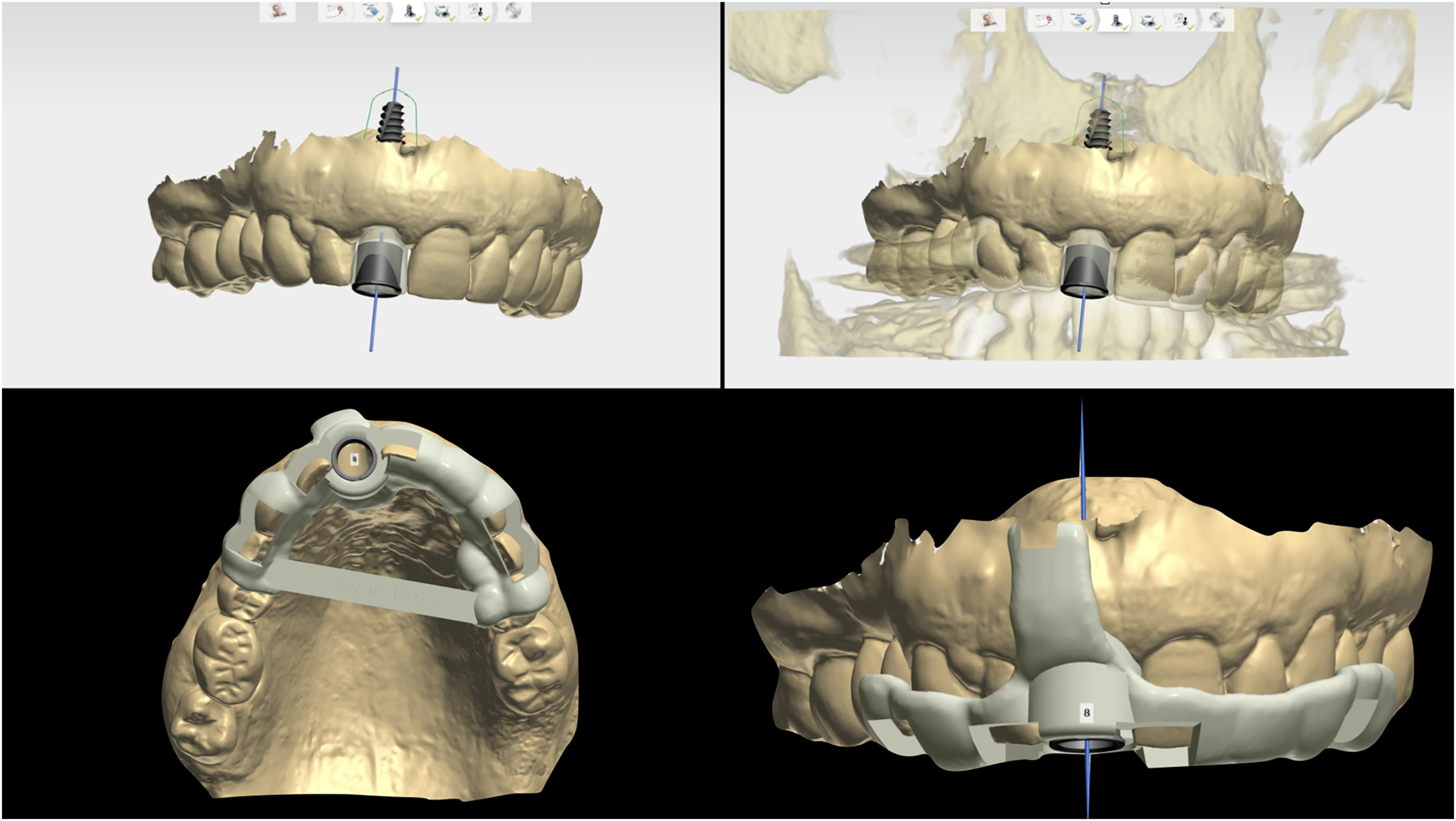The width and height of the screenshot is (1456, 821).
Task: Open data import step in scan-only view
Action: (371, 11)
